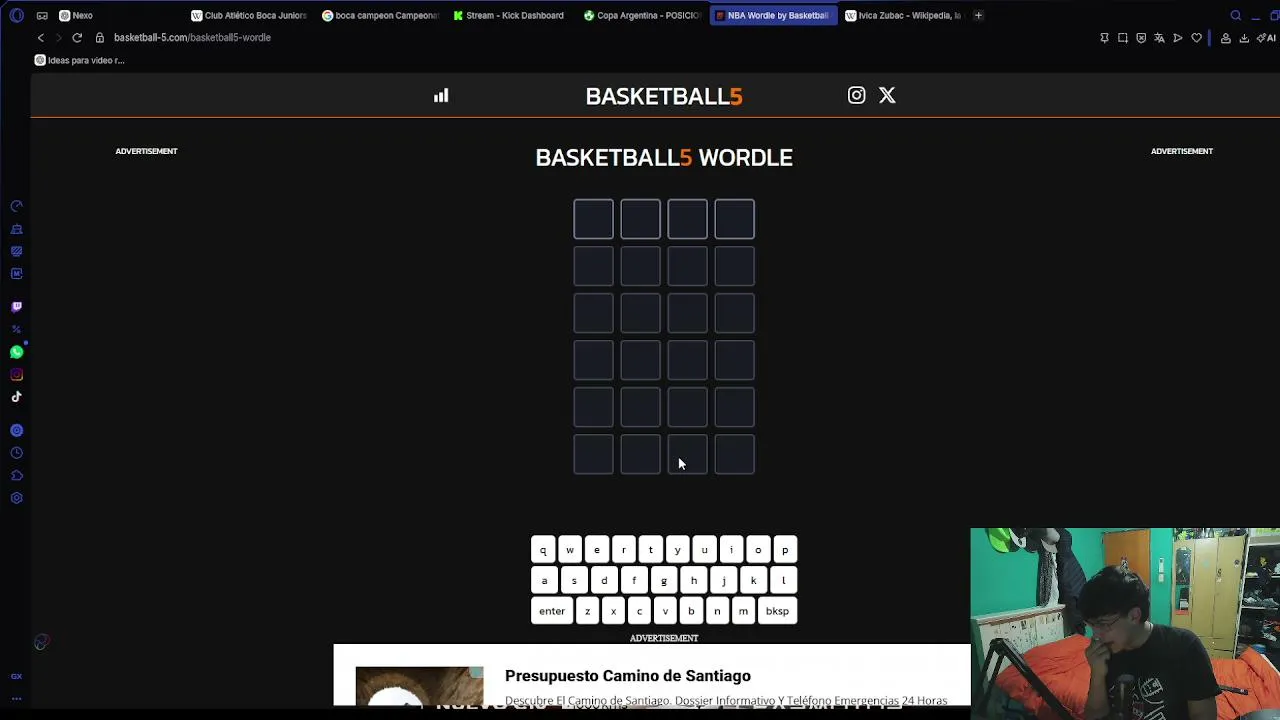Click the K key on the on-screen keyboard

pos(754,581)
